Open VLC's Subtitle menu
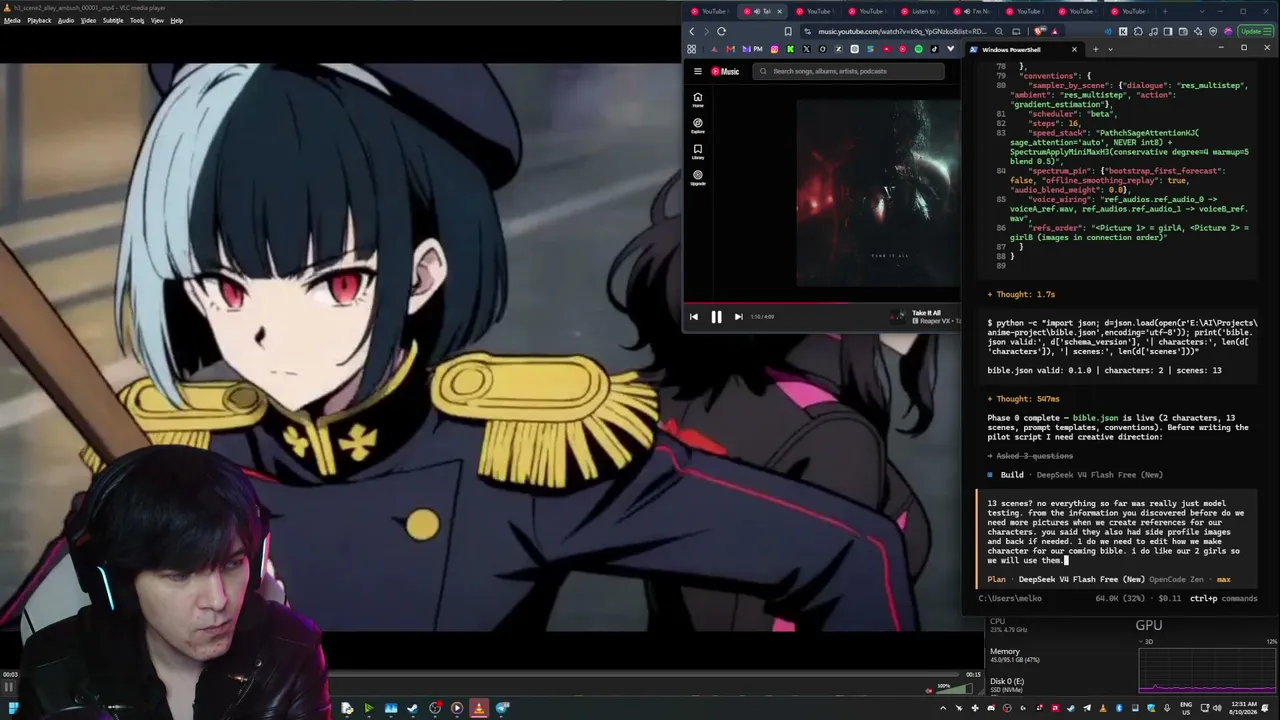Image resolution: width=1280 pixels, height=720 pixels. [113, 20]
